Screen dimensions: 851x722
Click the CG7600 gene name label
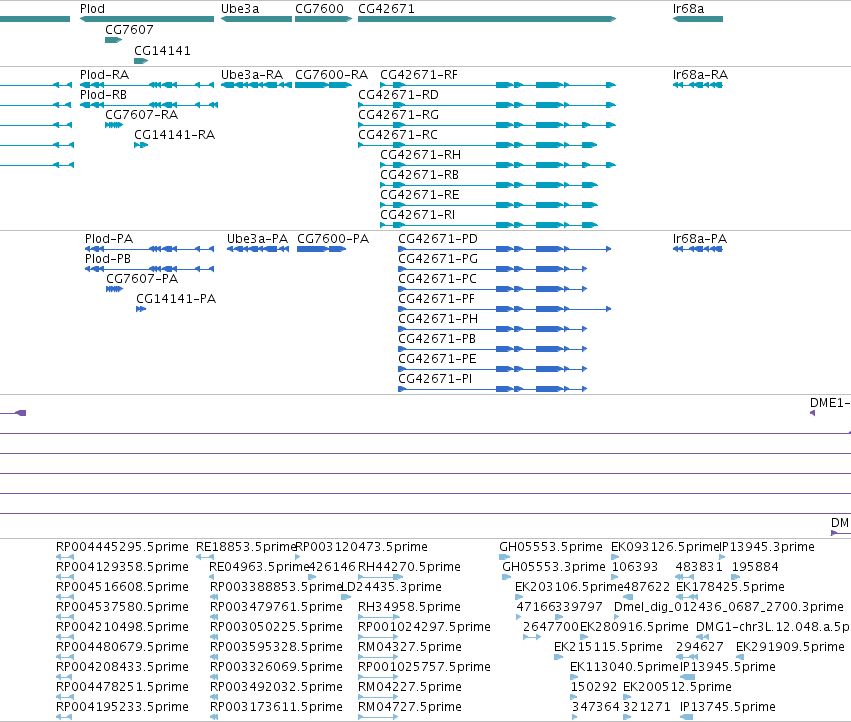coord(319,9)
